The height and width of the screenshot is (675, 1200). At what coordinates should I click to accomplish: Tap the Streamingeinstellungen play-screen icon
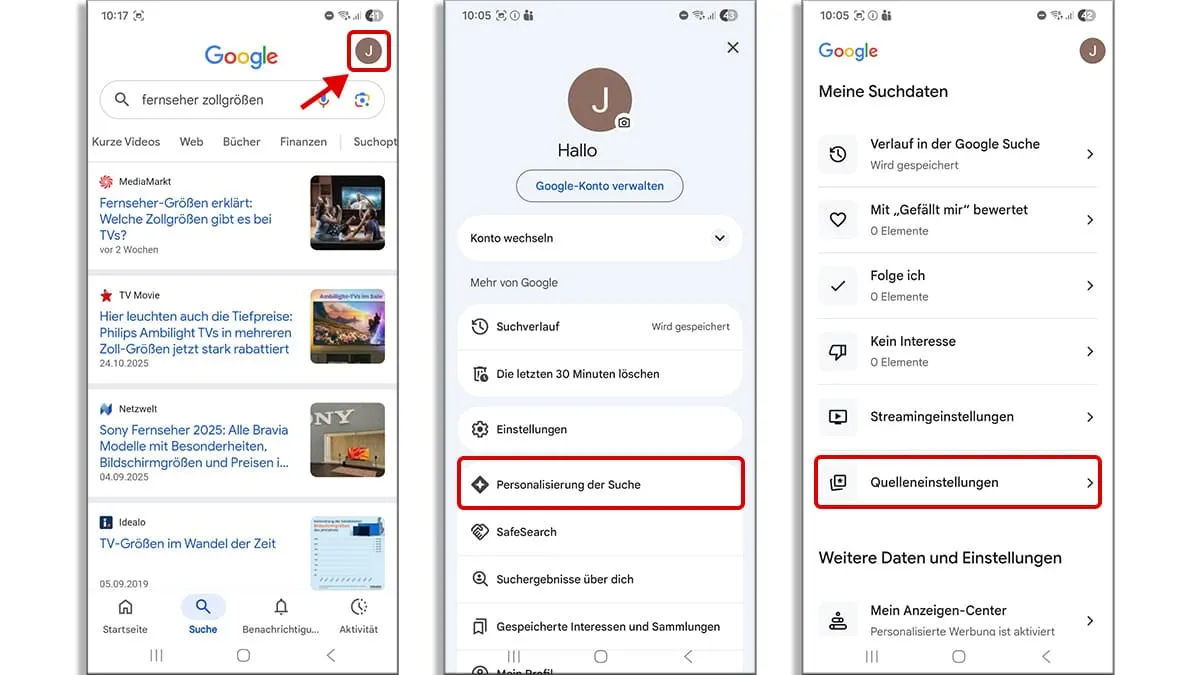point(838,417)
